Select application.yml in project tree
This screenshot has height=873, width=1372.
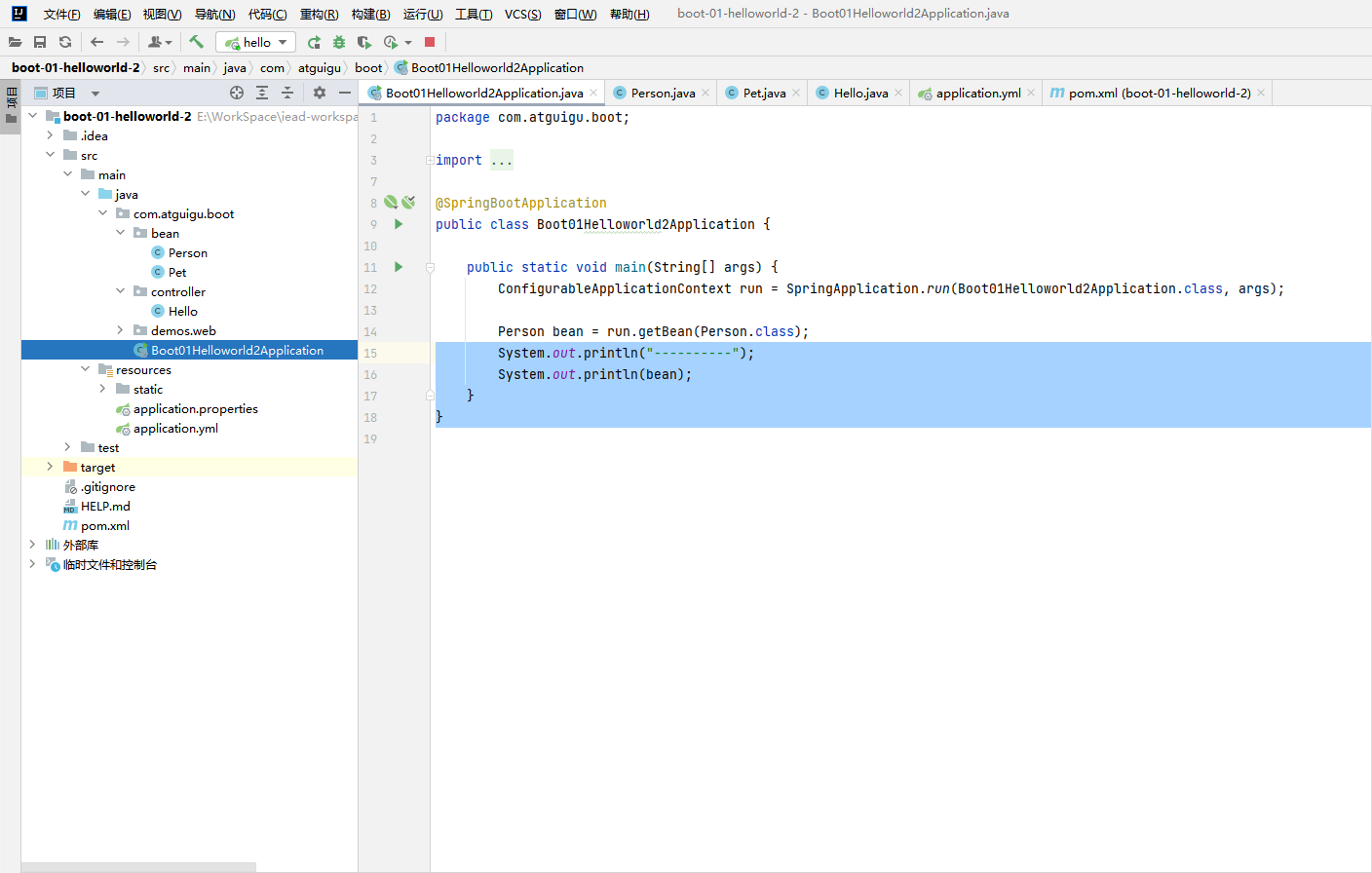175,428
